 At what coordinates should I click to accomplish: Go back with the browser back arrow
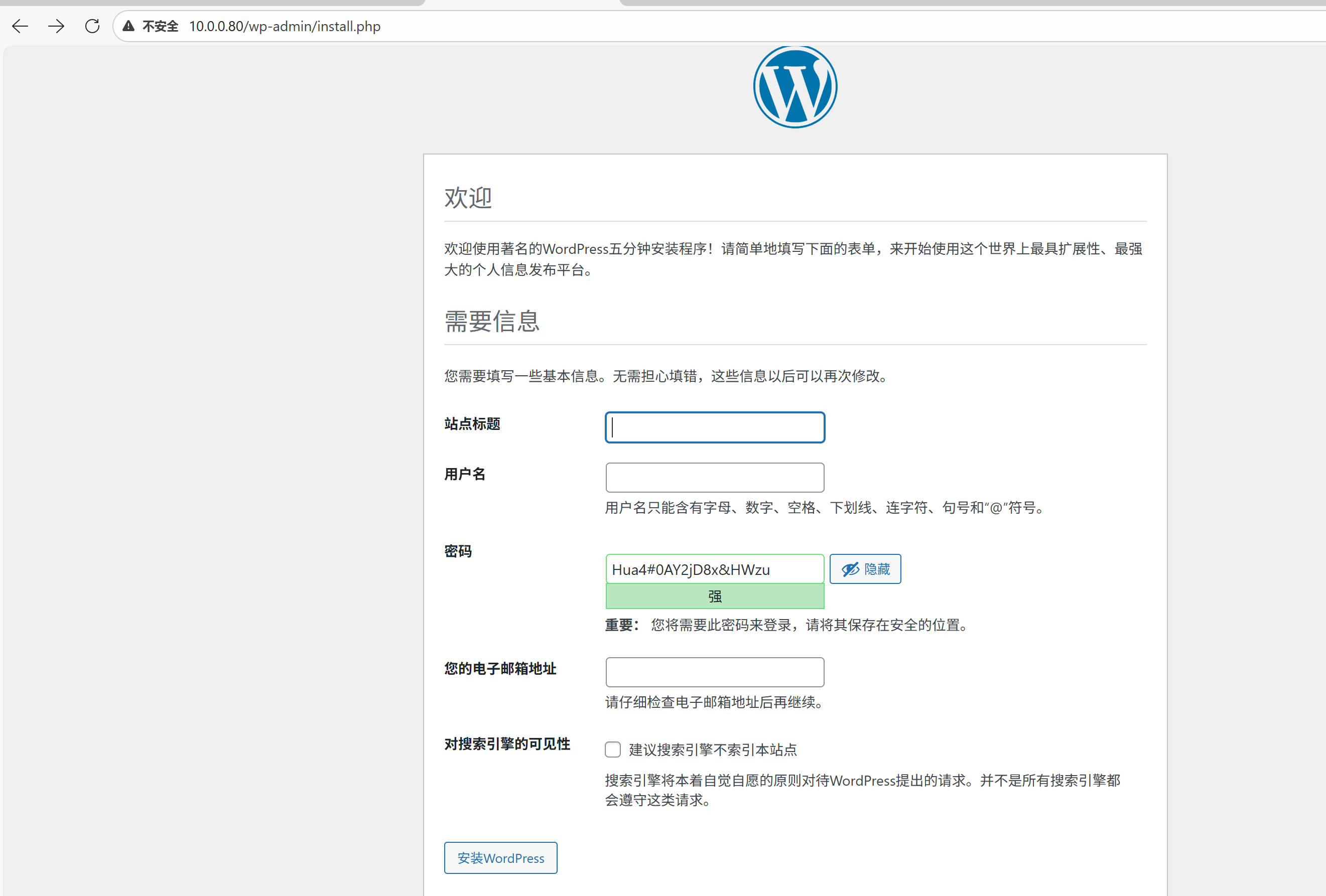pos(20,26)
